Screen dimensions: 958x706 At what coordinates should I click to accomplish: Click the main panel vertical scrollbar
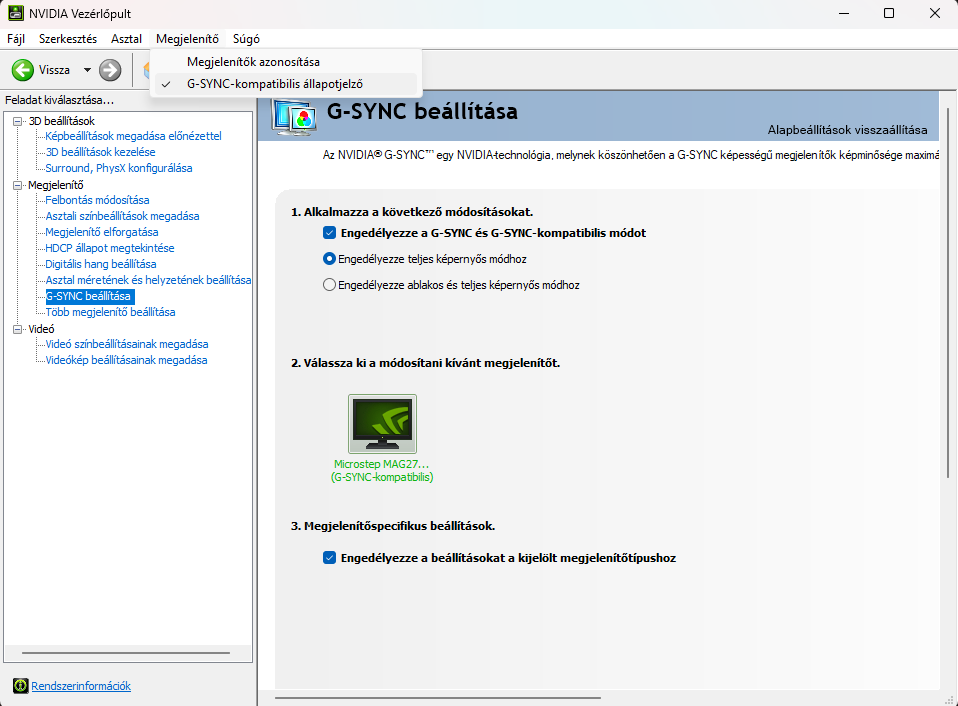point(948,293)
